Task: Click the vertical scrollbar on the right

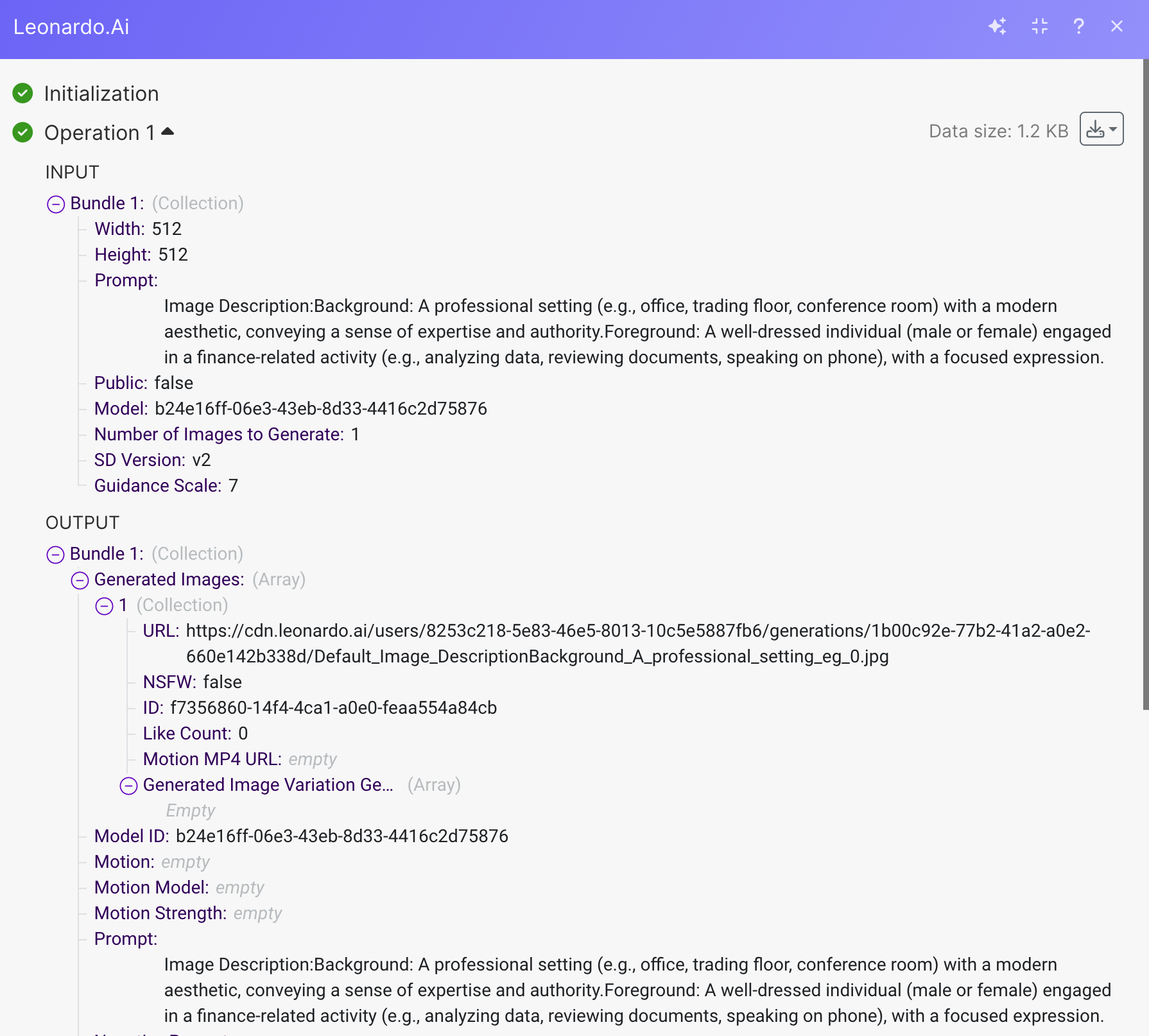Action: [x=1145, y=385]
